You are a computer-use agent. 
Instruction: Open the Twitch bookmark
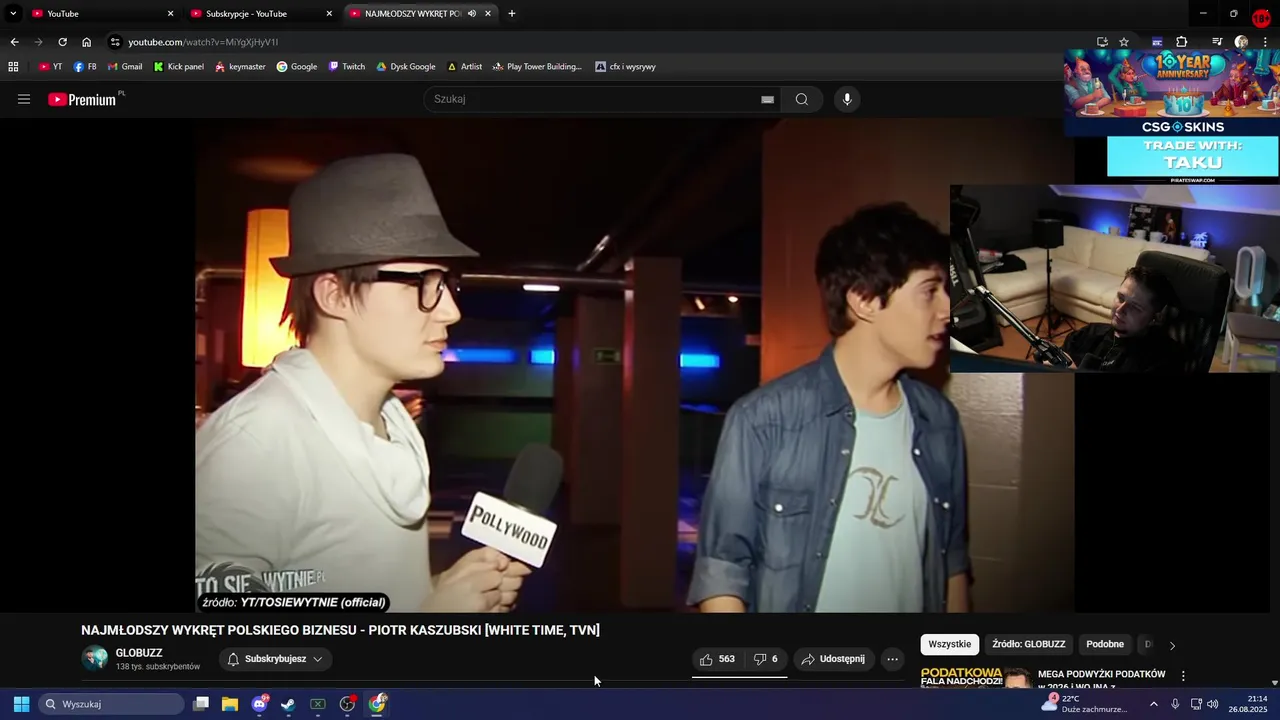[347, 67]
